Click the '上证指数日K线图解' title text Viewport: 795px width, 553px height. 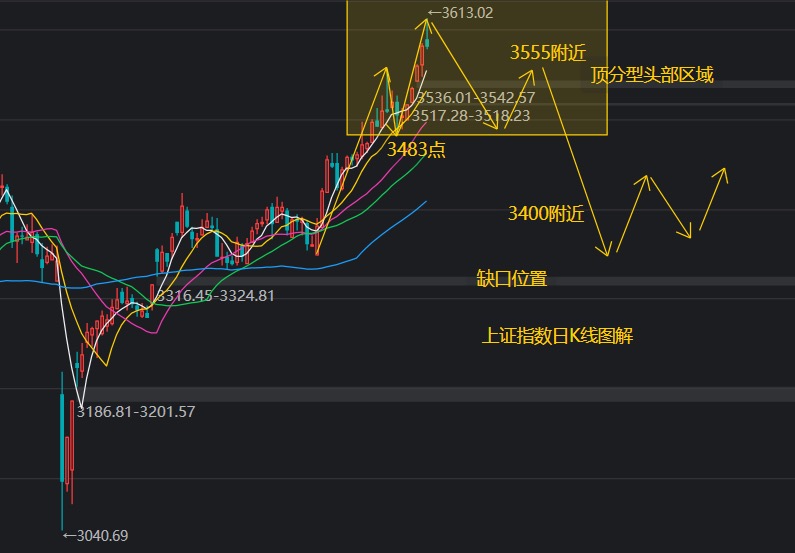(x=557, y=336)
